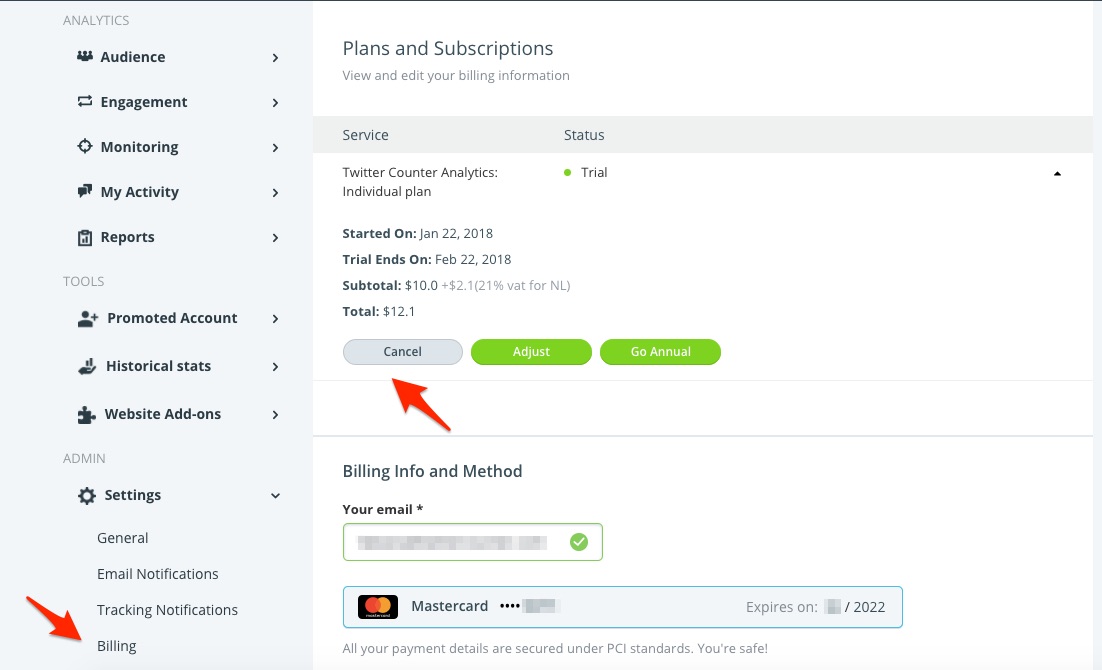Click the 'Trial Ends On: Feb 22, 2018' line
This screenshot has height=670, width=1102.
tap(427, 259)
